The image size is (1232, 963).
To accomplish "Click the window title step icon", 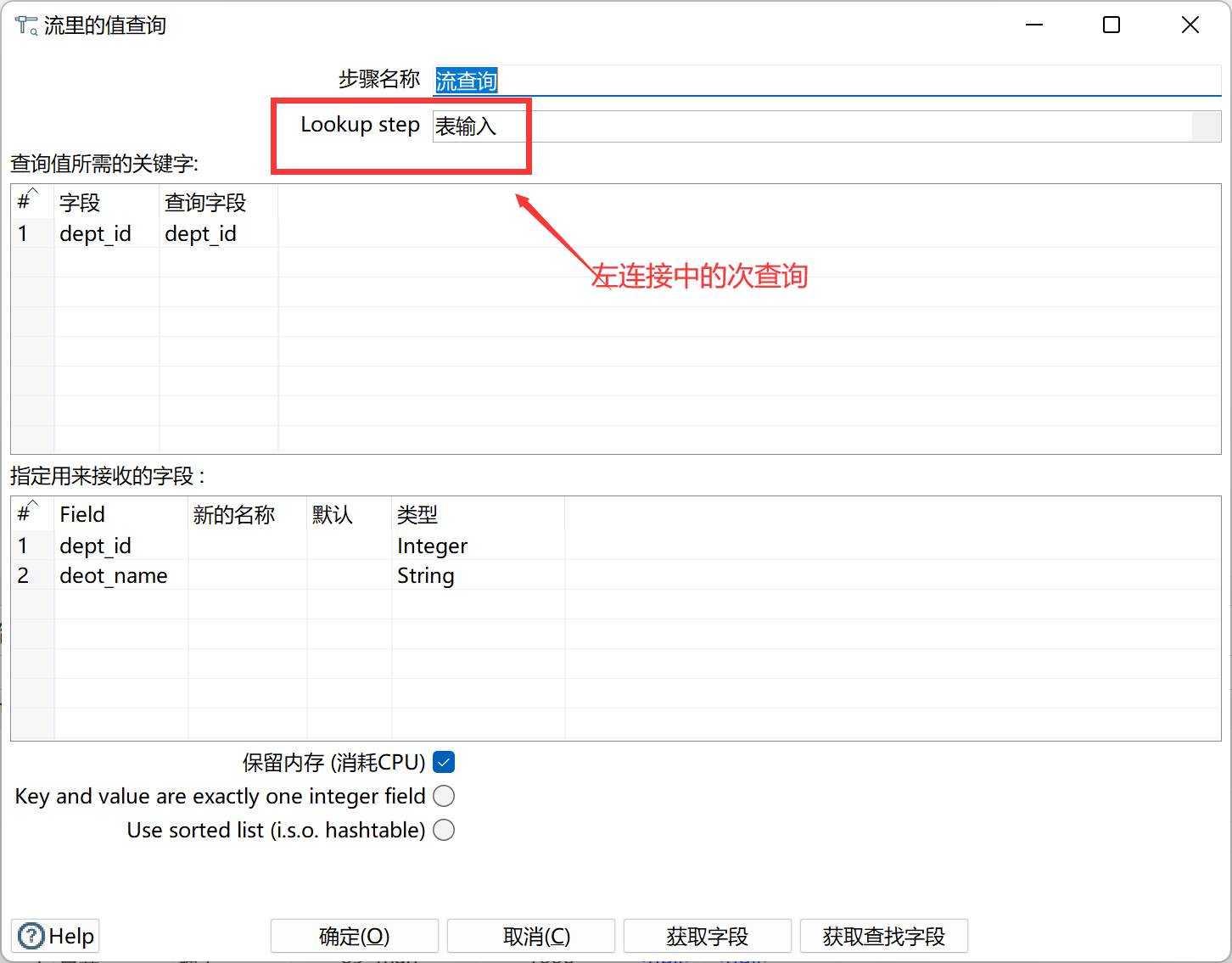I will coord(26,25).
